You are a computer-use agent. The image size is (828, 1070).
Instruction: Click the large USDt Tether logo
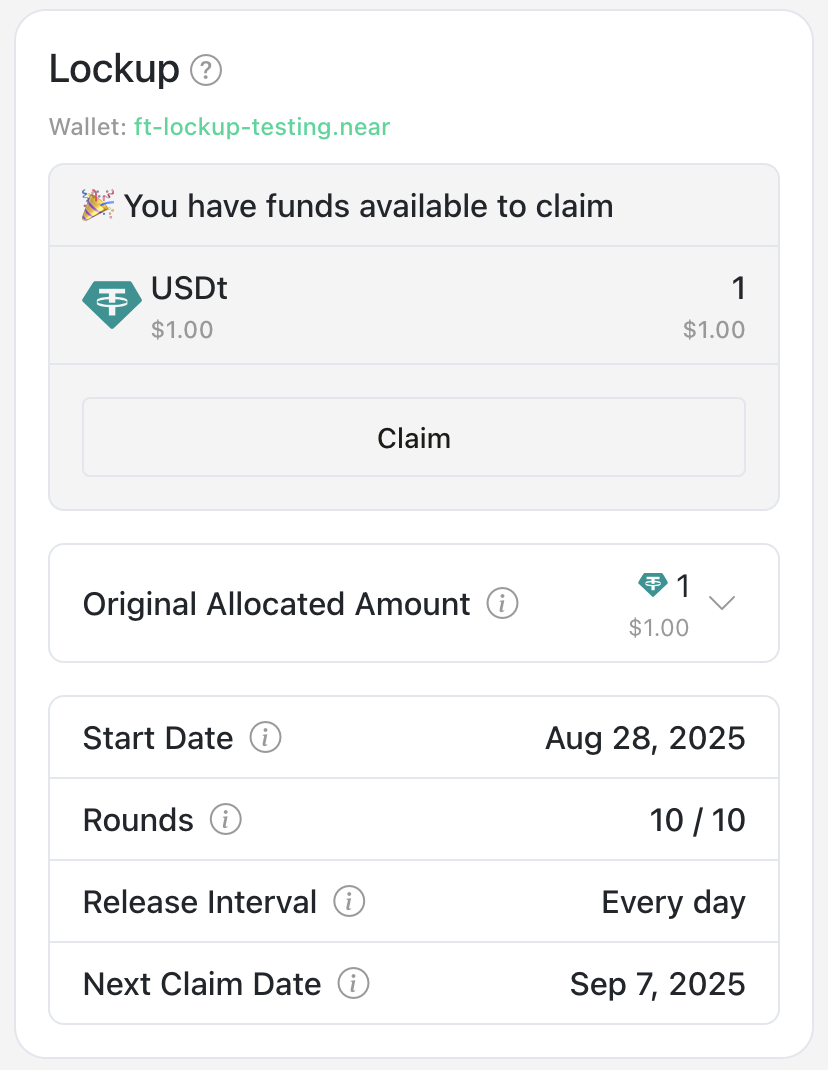tap(111, 304)
